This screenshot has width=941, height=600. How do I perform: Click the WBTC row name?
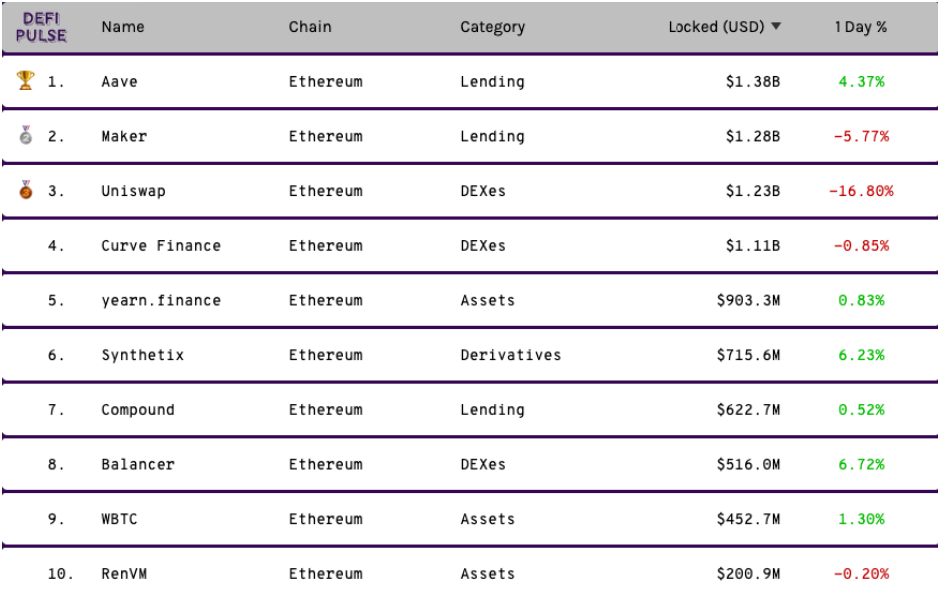point(119,519)
